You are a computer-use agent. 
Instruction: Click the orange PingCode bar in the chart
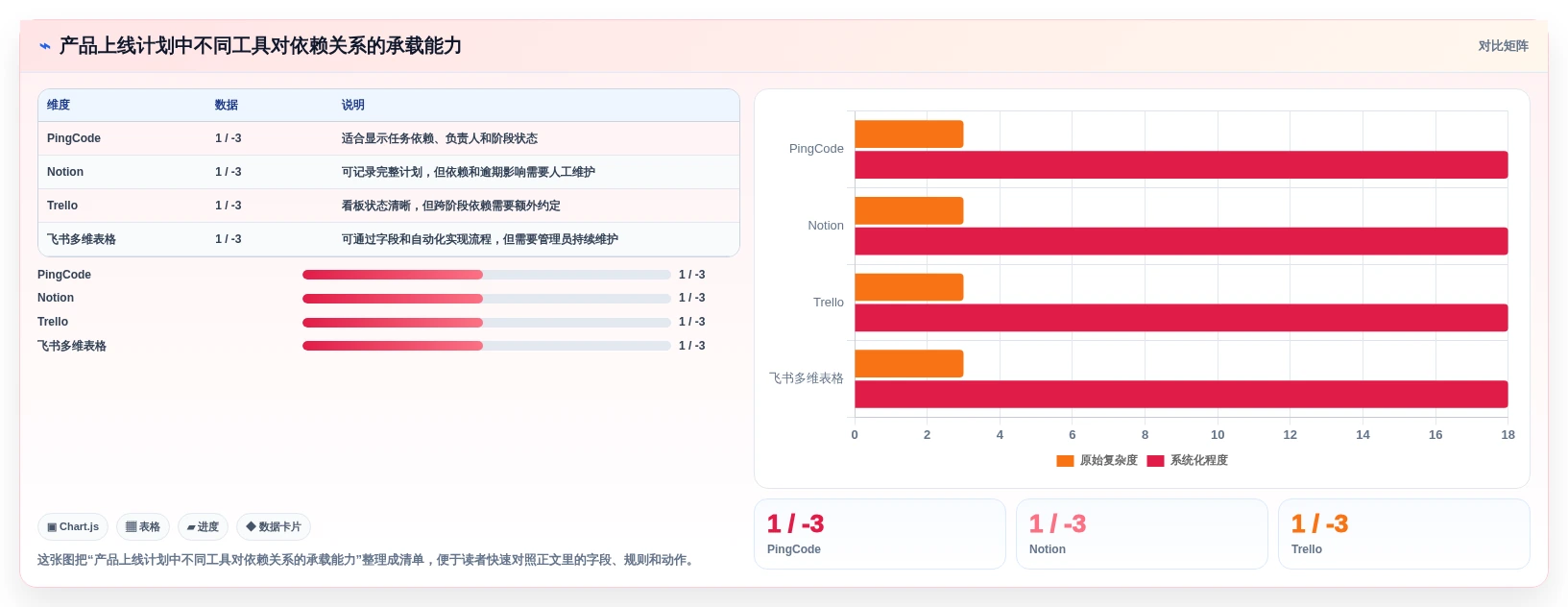pyautogui.click(x=908, y=134)
